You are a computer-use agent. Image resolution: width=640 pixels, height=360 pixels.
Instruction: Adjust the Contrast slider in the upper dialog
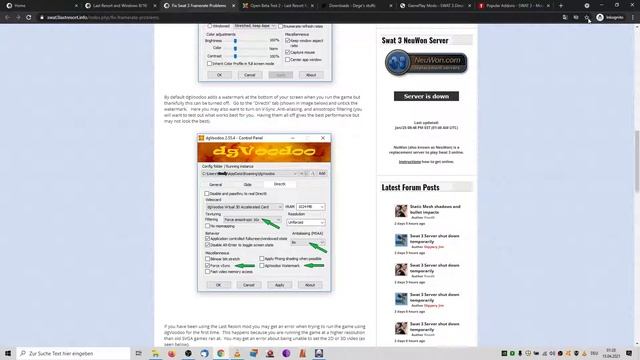(x=235, y=56)
